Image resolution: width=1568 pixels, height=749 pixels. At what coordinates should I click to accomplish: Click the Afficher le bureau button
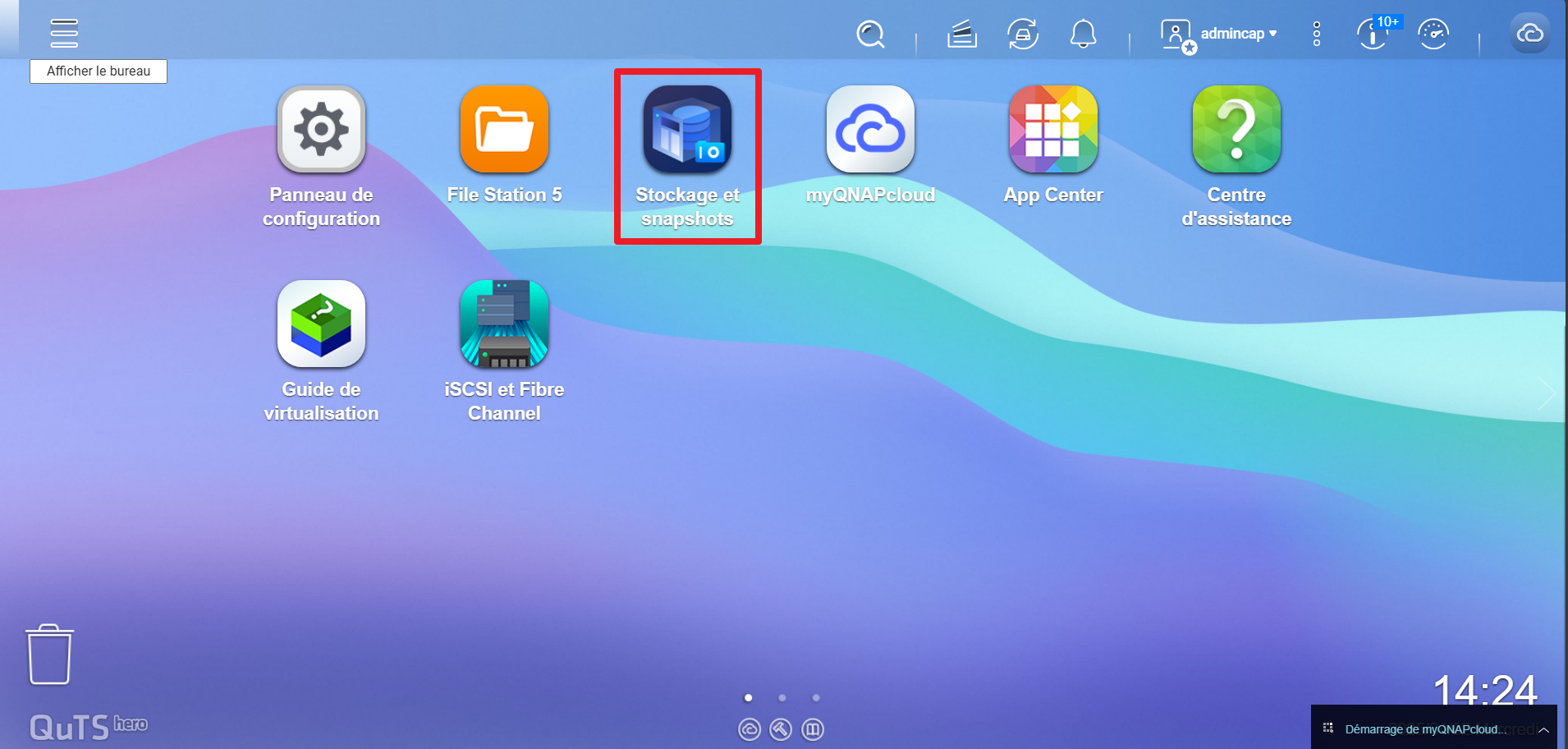point(99,71)
